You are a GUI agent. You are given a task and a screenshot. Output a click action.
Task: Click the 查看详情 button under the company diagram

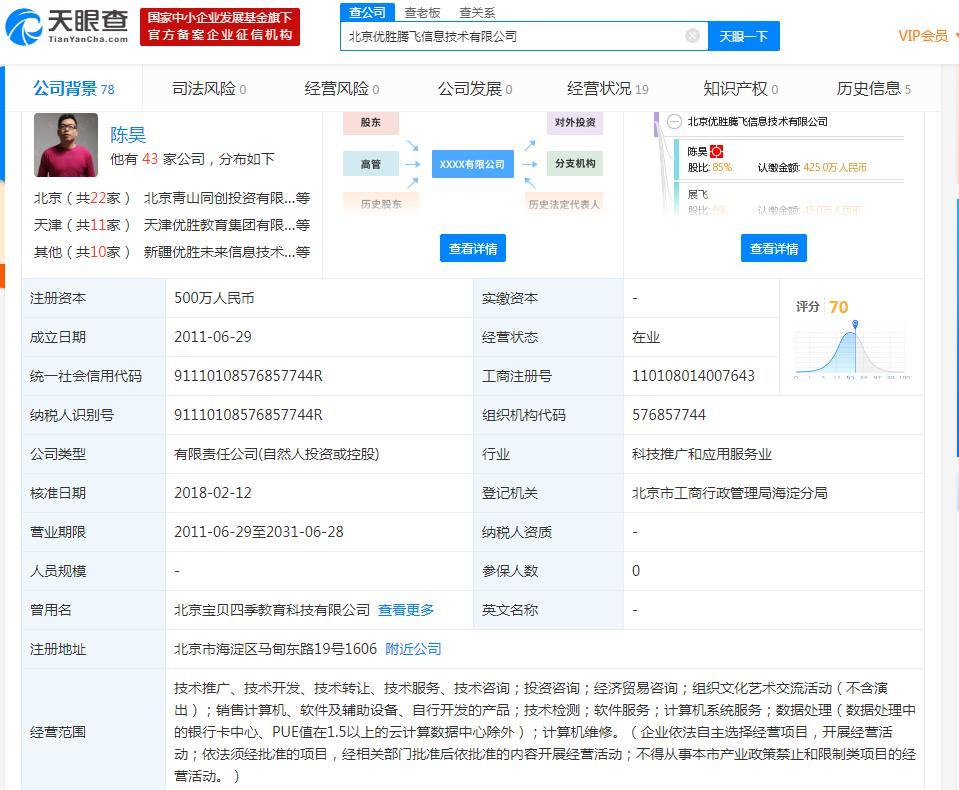click(x=473, y=248)
